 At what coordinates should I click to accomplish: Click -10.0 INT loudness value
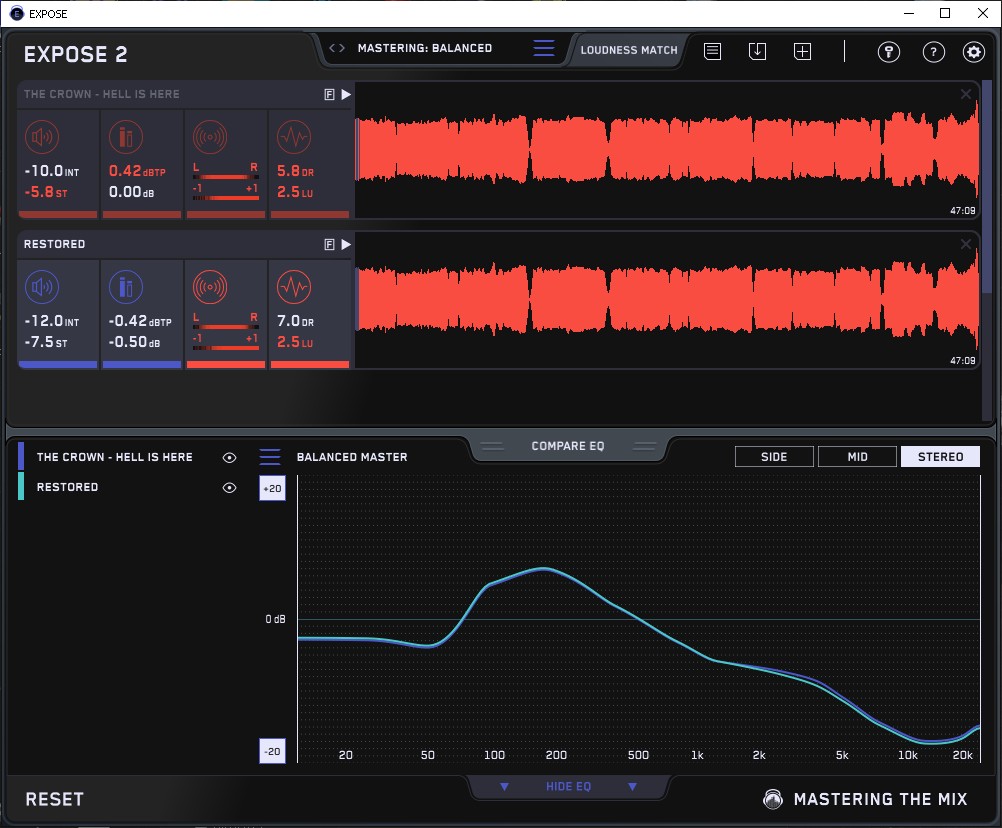click(52, 171)
